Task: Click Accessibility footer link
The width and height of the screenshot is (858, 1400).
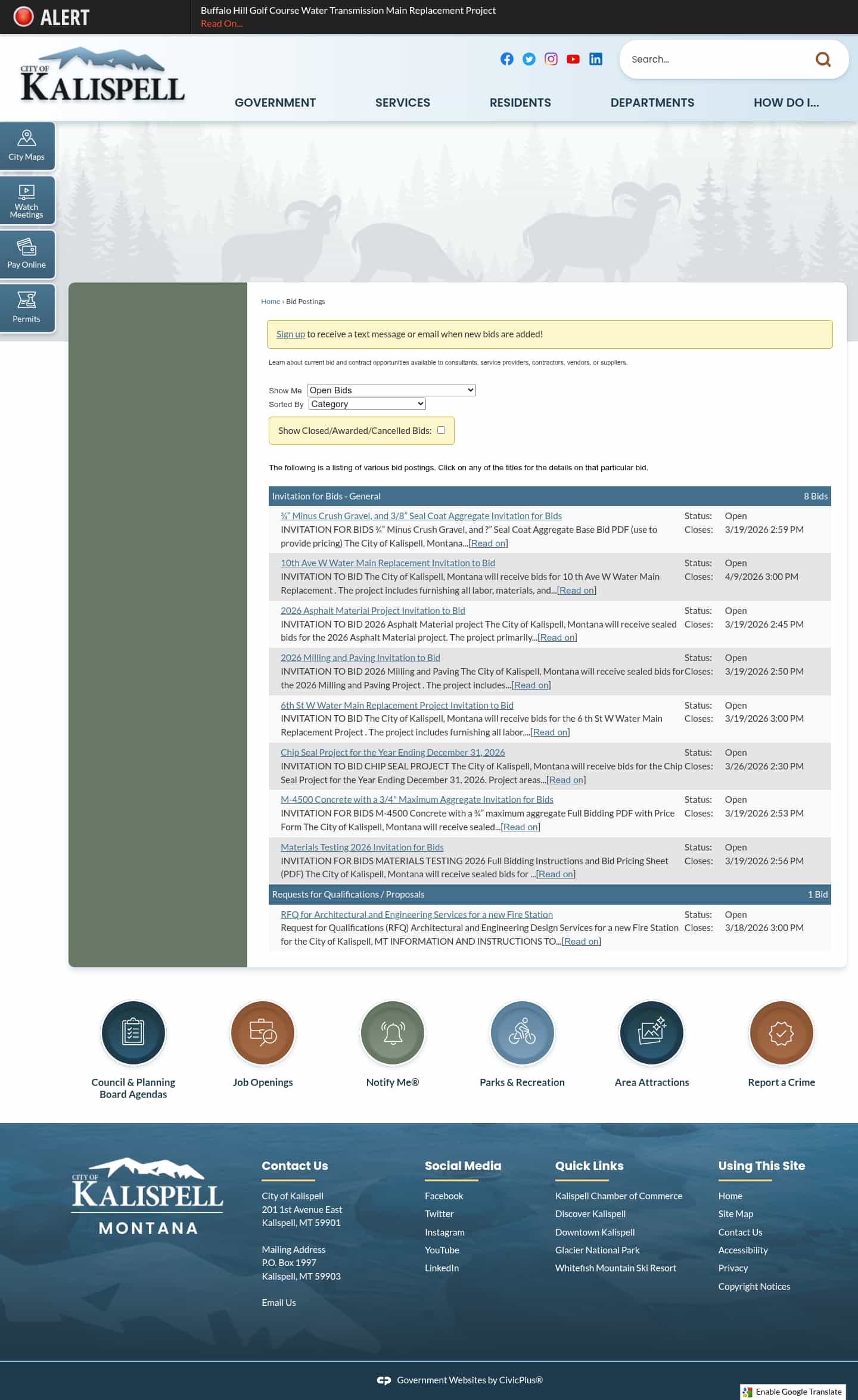Action: [x=743, y=1250]
